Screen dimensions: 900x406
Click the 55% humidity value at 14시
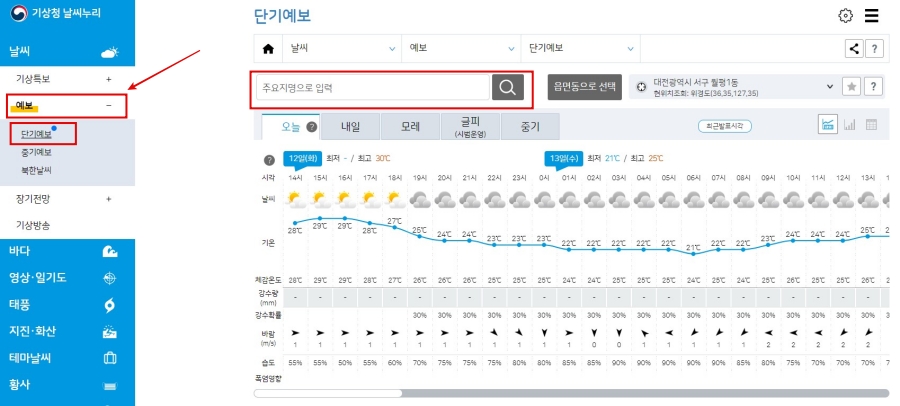point(295,363)
